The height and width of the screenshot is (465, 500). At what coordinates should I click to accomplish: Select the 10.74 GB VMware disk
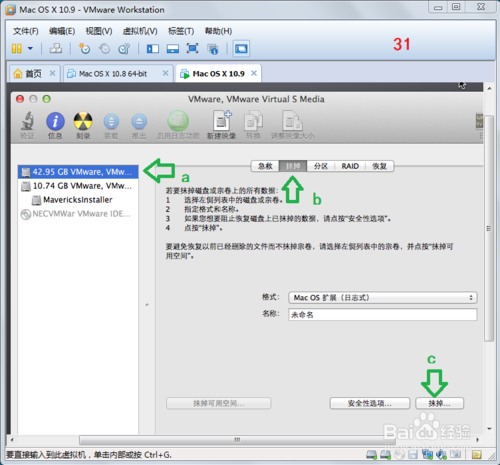(78, 186)
